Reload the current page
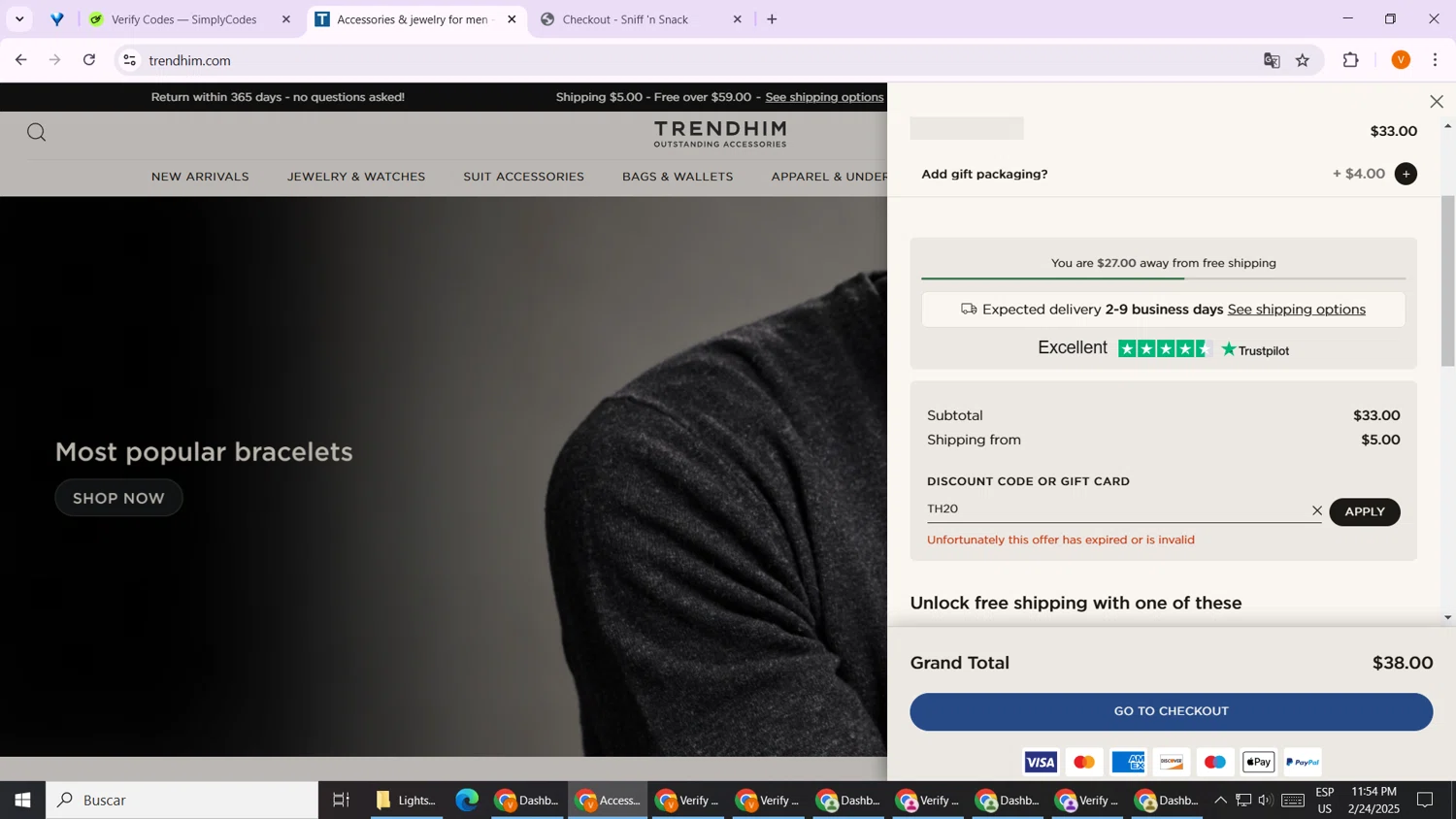Screen dimensions: 1456x819 click(x=89, y=60)
